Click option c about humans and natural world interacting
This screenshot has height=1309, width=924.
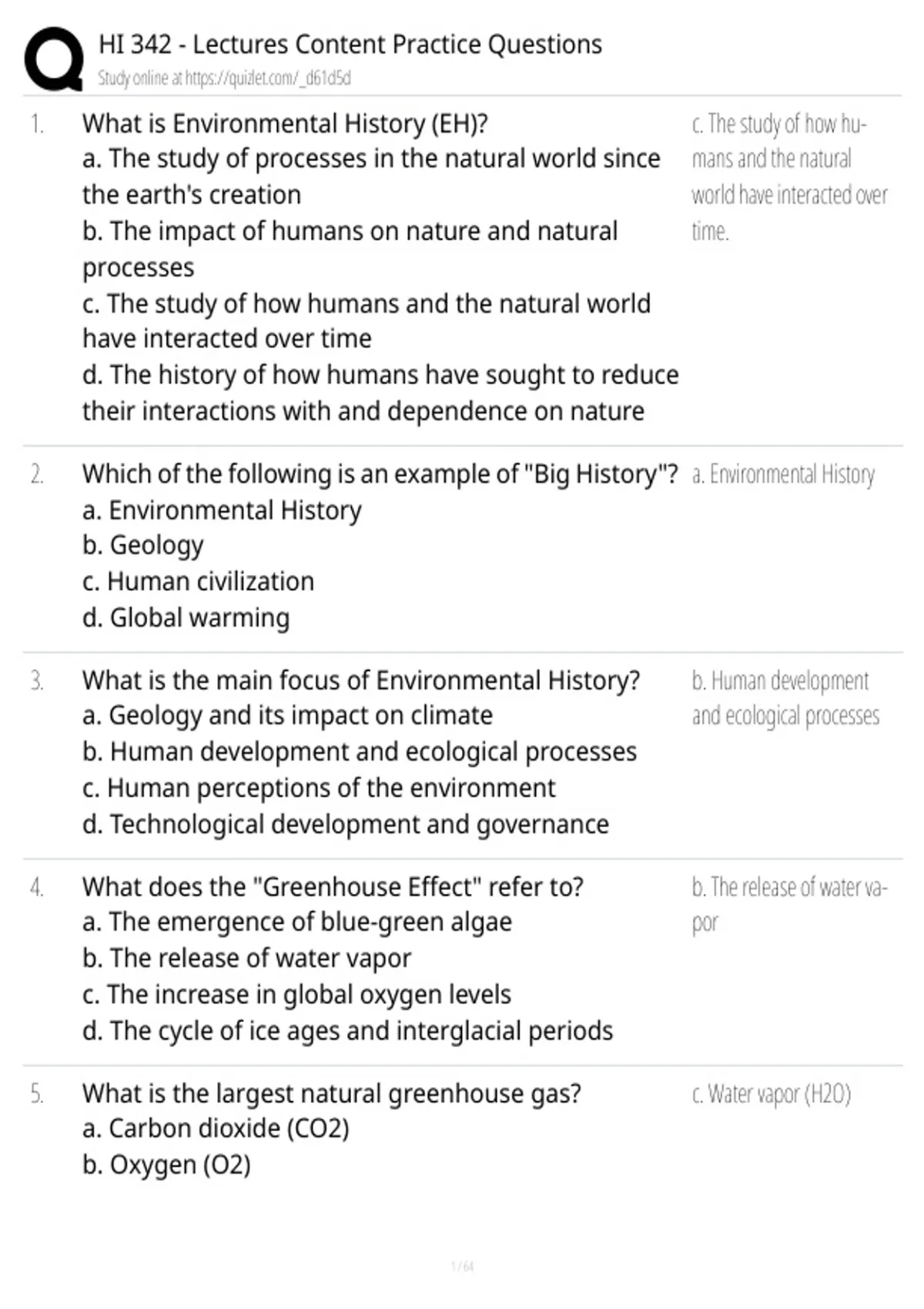367,321
